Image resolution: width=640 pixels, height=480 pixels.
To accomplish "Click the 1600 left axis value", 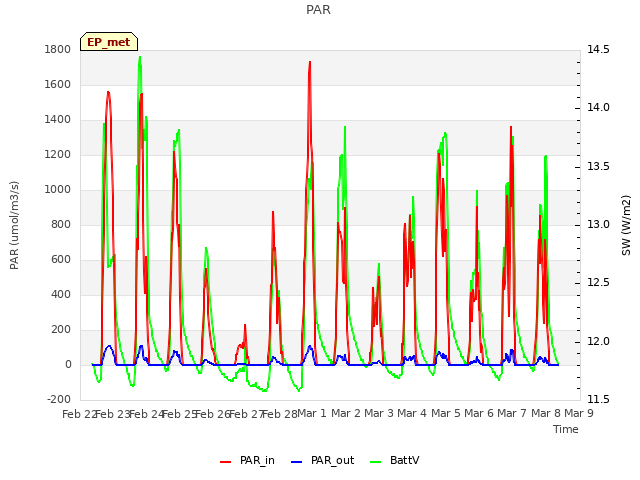I will point(58,85).
